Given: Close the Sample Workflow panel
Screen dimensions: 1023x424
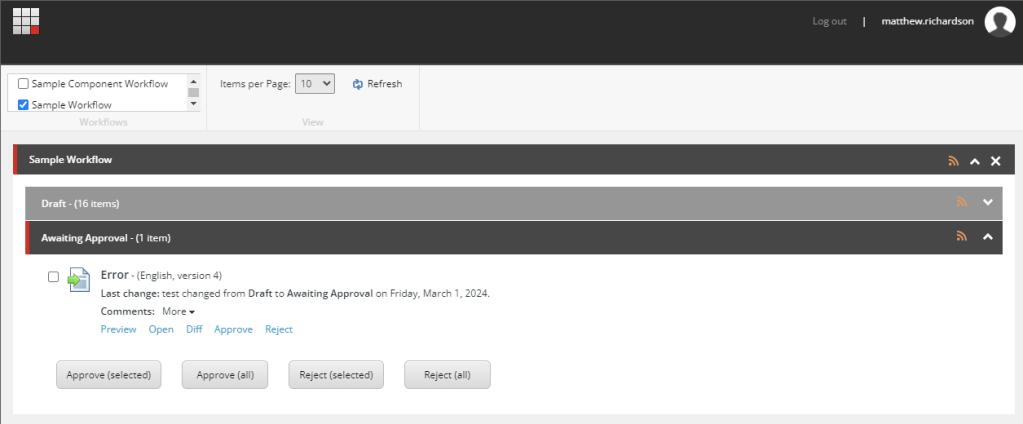Looking at the screenshot, I should (996, 161).
